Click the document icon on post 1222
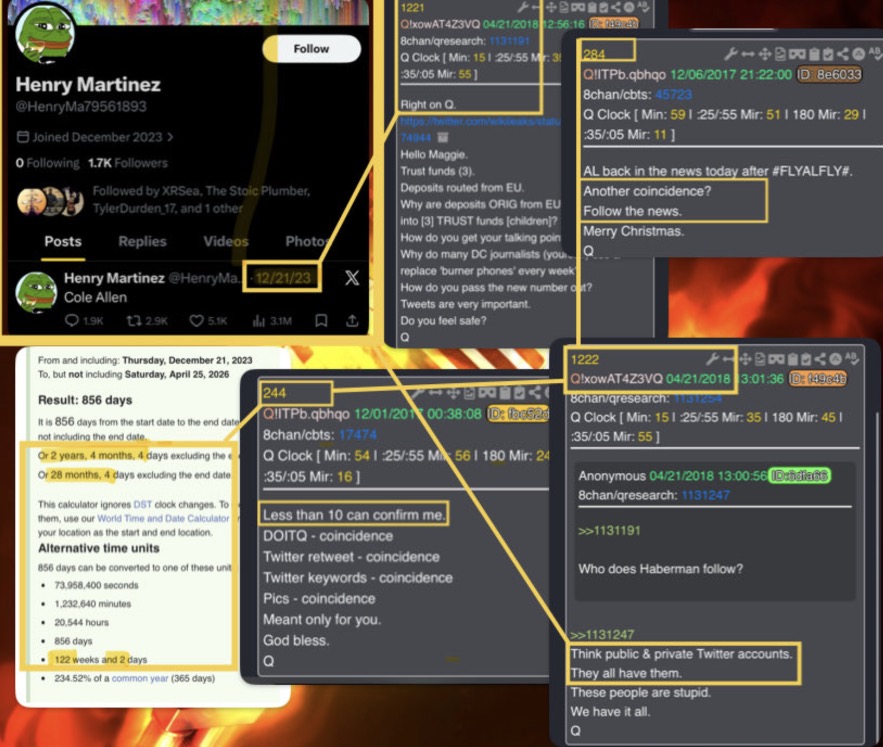Screen dimensions: 883x747 coord(760,359)
